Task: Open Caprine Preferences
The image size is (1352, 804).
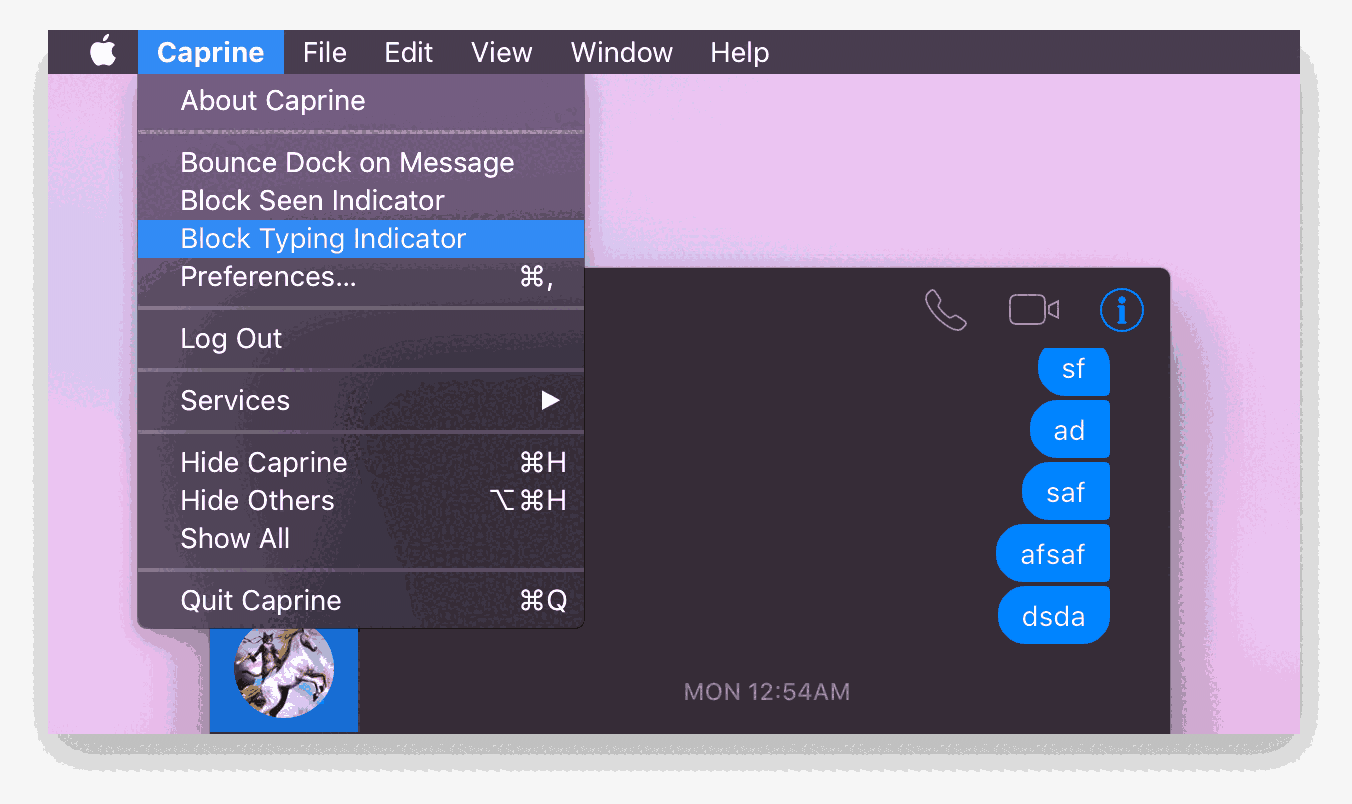Action: [x=267, y=277]
